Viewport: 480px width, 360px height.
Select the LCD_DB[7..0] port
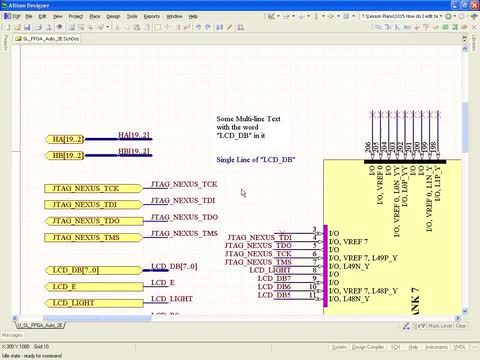coord(93,270)
